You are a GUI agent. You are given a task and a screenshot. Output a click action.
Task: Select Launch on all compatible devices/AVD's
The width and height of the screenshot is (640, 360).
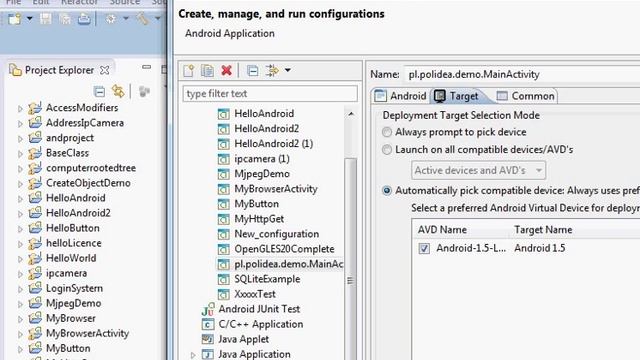387,150
